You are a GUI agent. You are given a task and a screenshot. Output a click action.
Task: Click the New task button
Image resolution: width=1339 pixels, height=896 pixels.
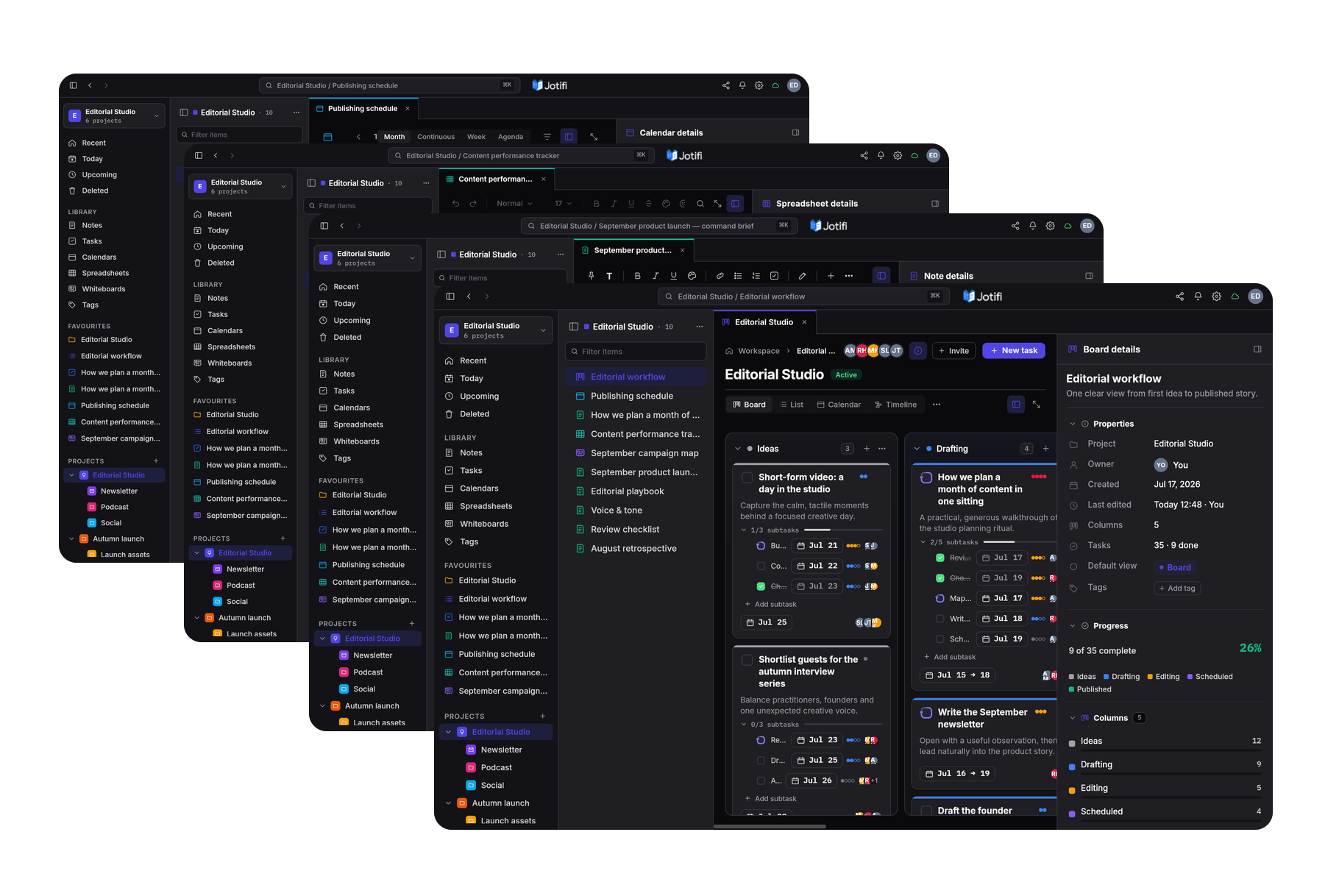click(1014, 351)
